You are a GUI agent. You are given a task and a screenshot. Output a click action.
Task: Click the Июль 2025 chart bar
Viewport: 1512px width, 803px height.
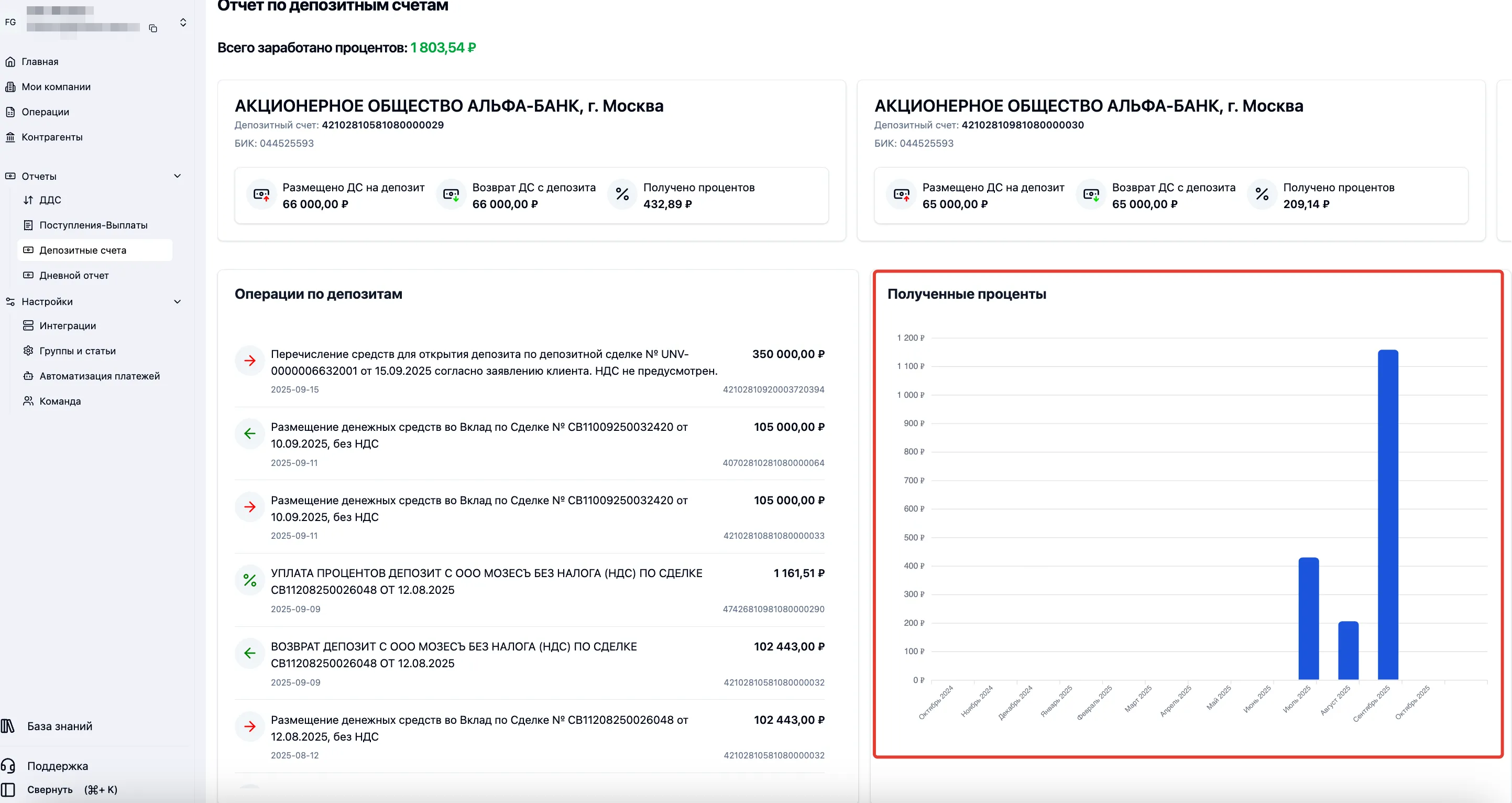[1308, 618]
